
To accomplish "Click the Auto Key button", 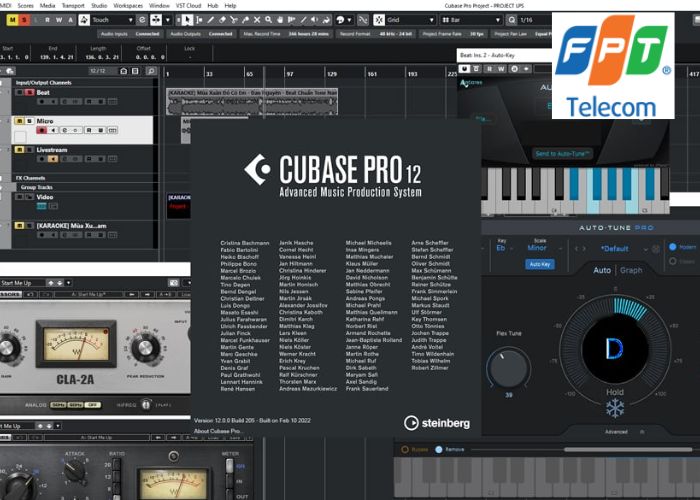I will pyautogui.click(x=539, y=264).
